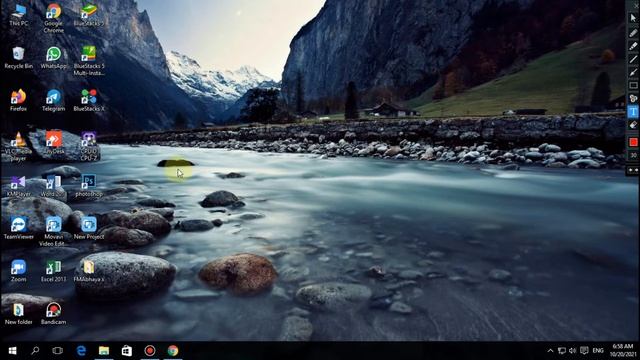Select the highlighter drawing tool
Image resolution: width=640 pixels, height=360 pixels.
point(633,46)
